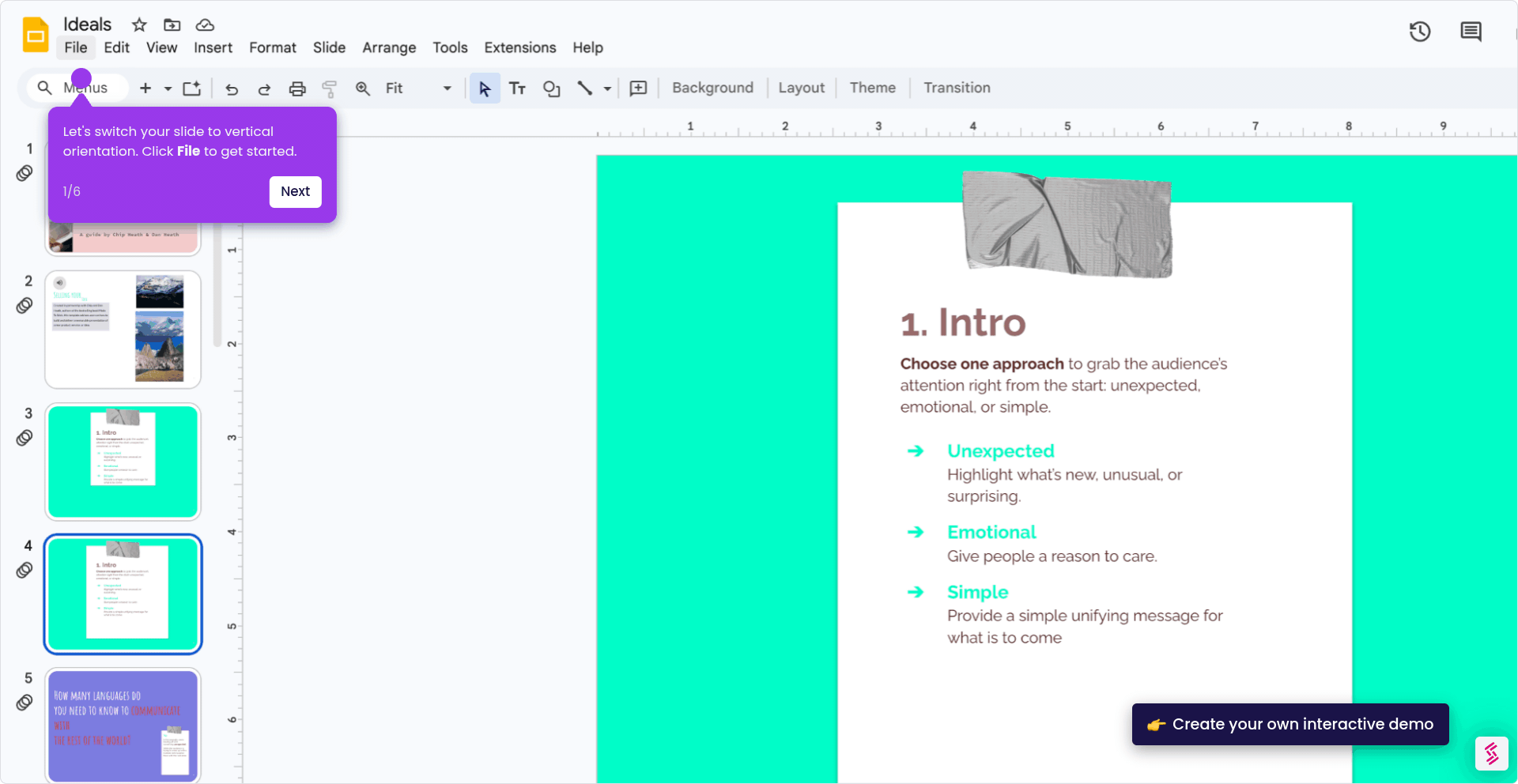Click the linked slide icon beside slide 5
This screenshot has height=784, width=1518.
tap(25, 702)
